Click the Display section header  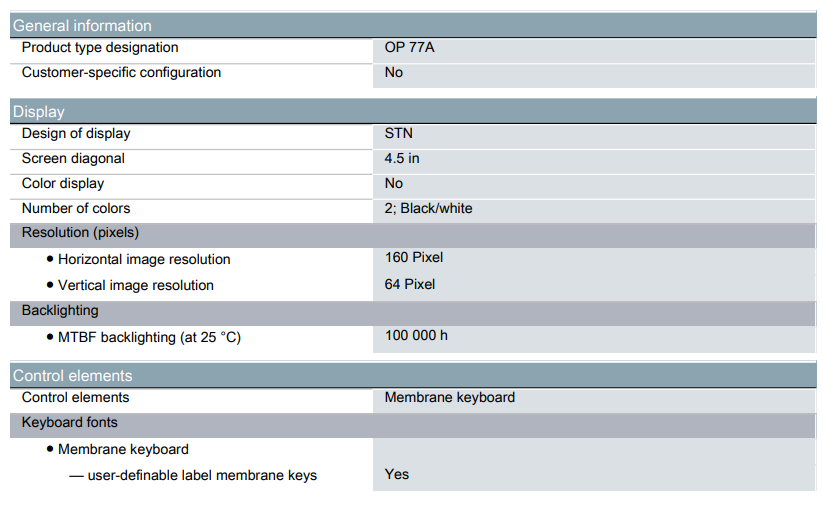[413, 111]
